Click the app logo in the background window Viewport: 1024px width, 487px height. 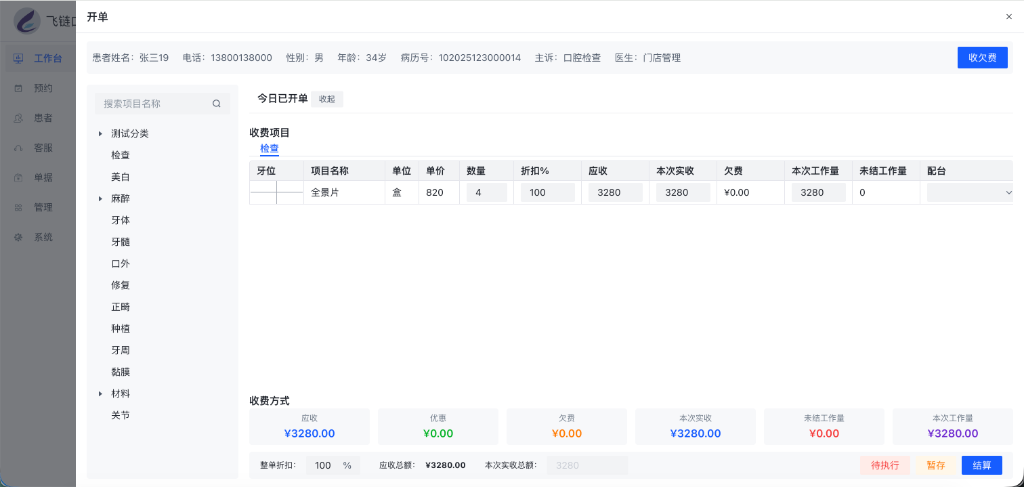click(x=28, y=20)
